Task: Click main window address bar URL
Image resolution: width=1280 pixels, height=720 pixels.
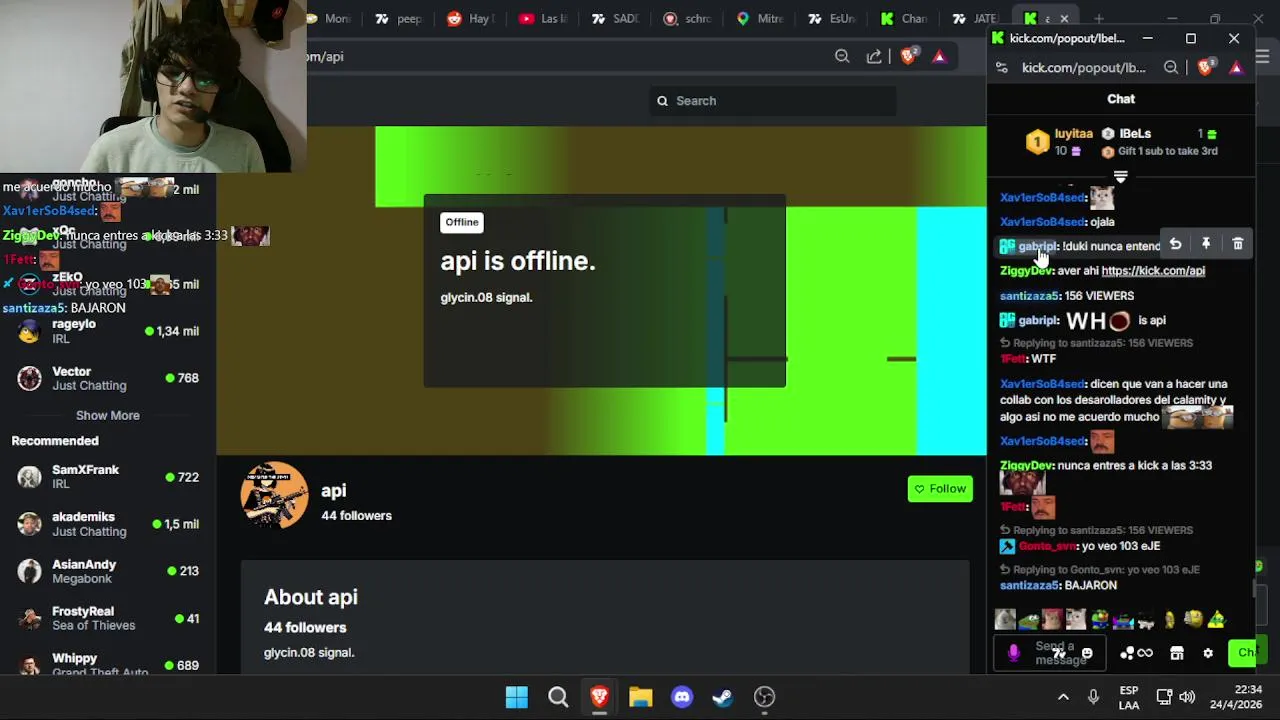Action: (325, 57)
